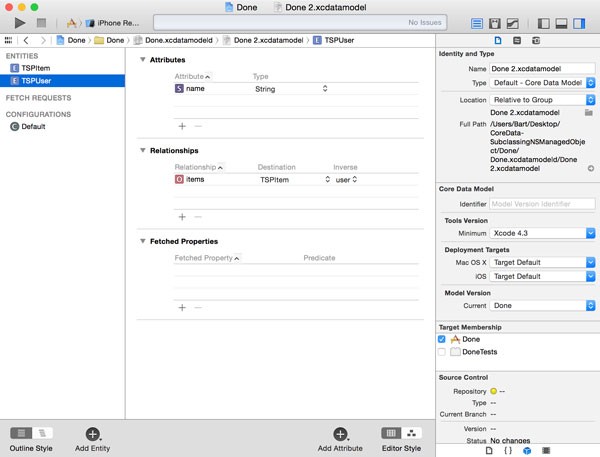Select the TSPUser entity

(x=62, y=81)
